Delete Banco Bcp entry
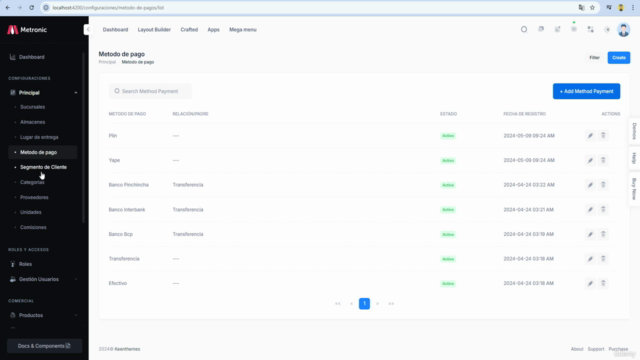This screenshot has width=640, height=360. coord(603,234)
